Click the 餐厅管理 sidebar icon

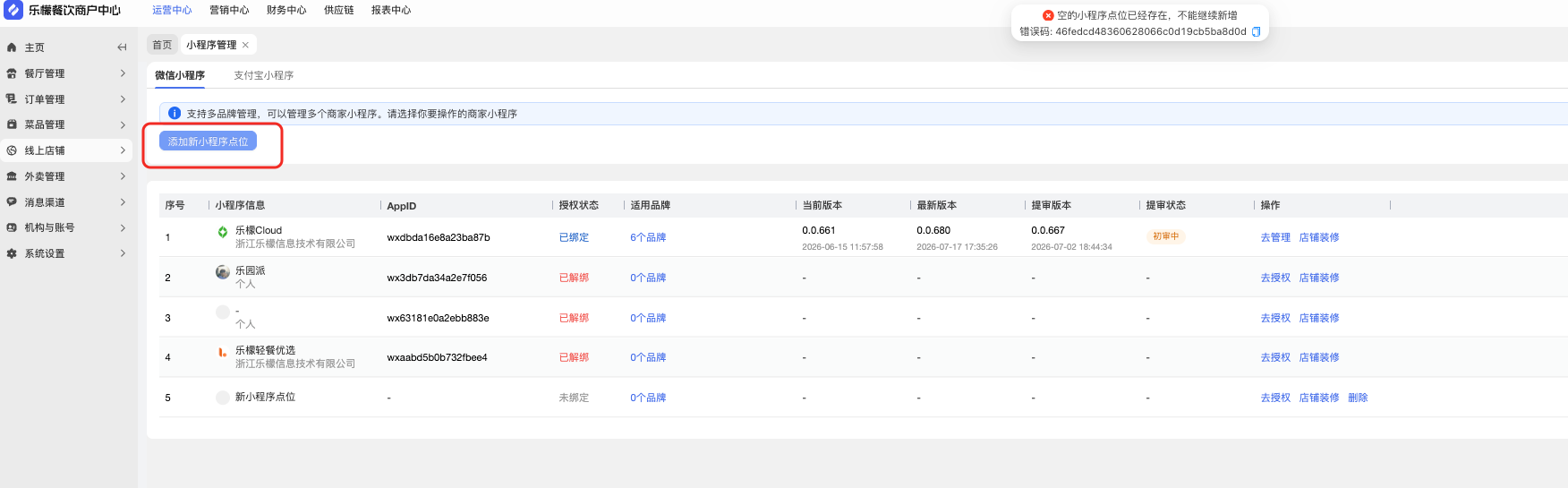click(12, 73)
